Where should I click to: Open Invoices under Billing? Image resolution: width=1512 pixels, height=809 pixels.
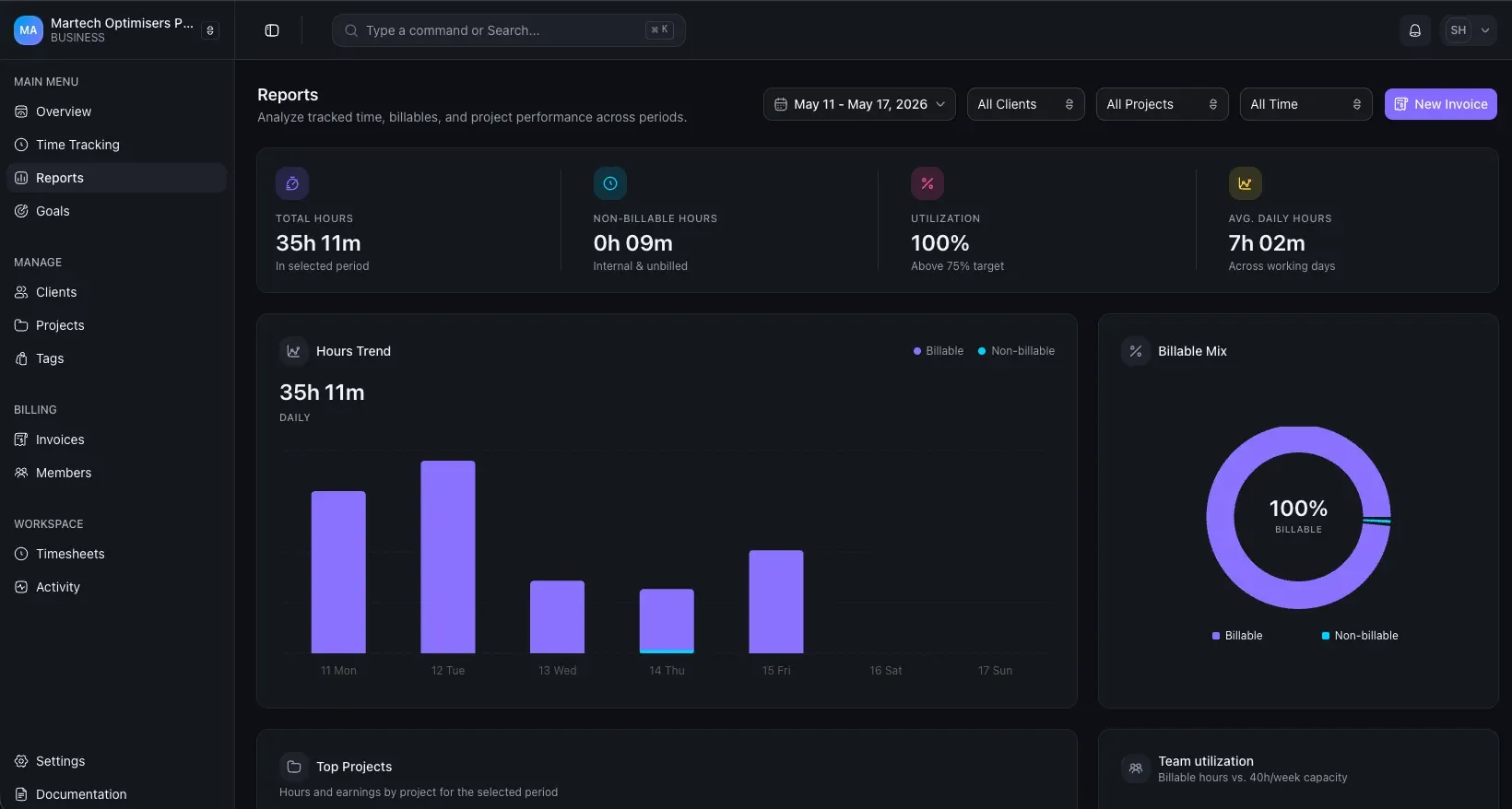click(116, 440)
